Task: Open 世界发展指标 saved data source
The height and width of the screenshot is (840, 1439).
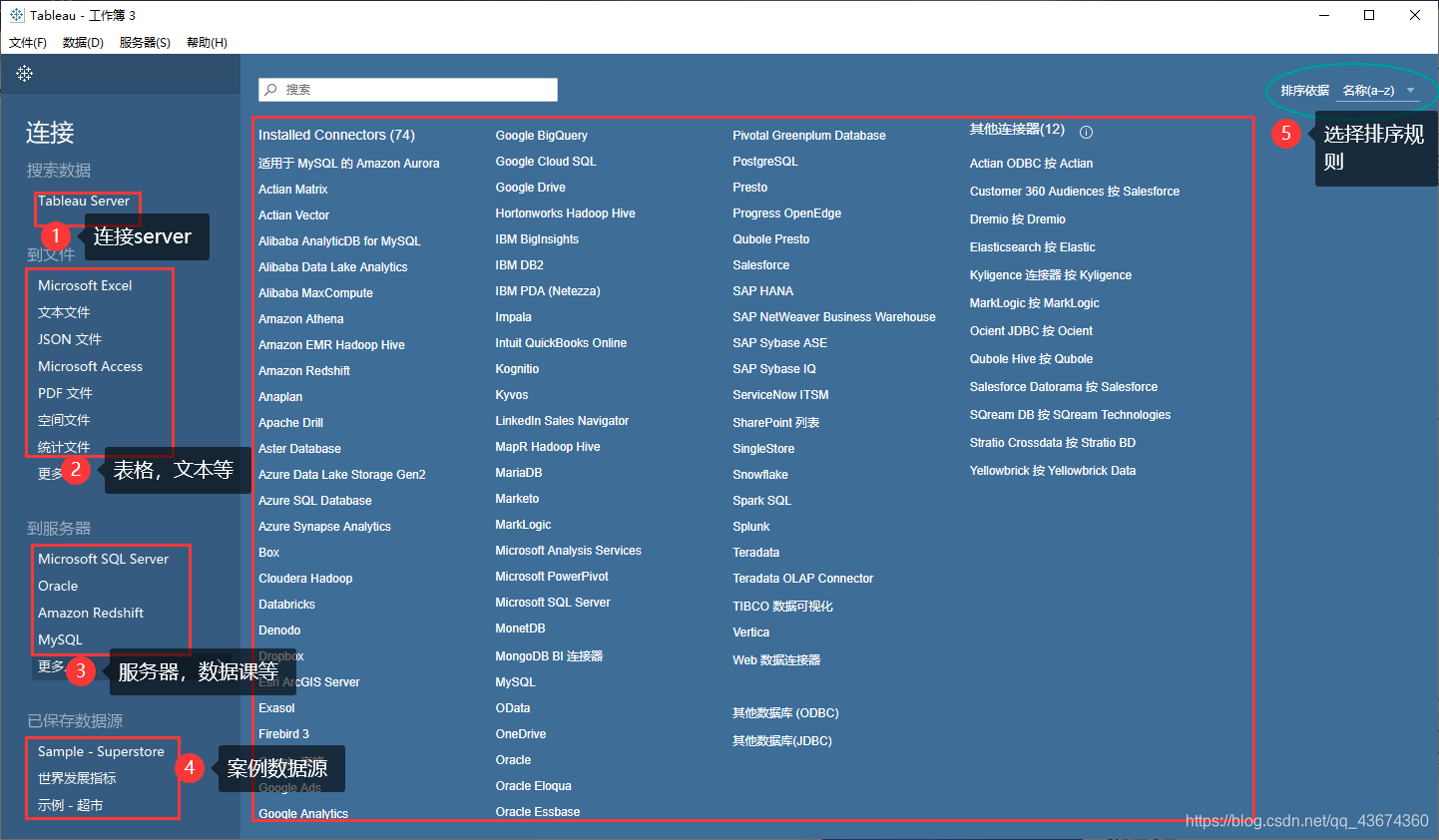Action: 77,778
